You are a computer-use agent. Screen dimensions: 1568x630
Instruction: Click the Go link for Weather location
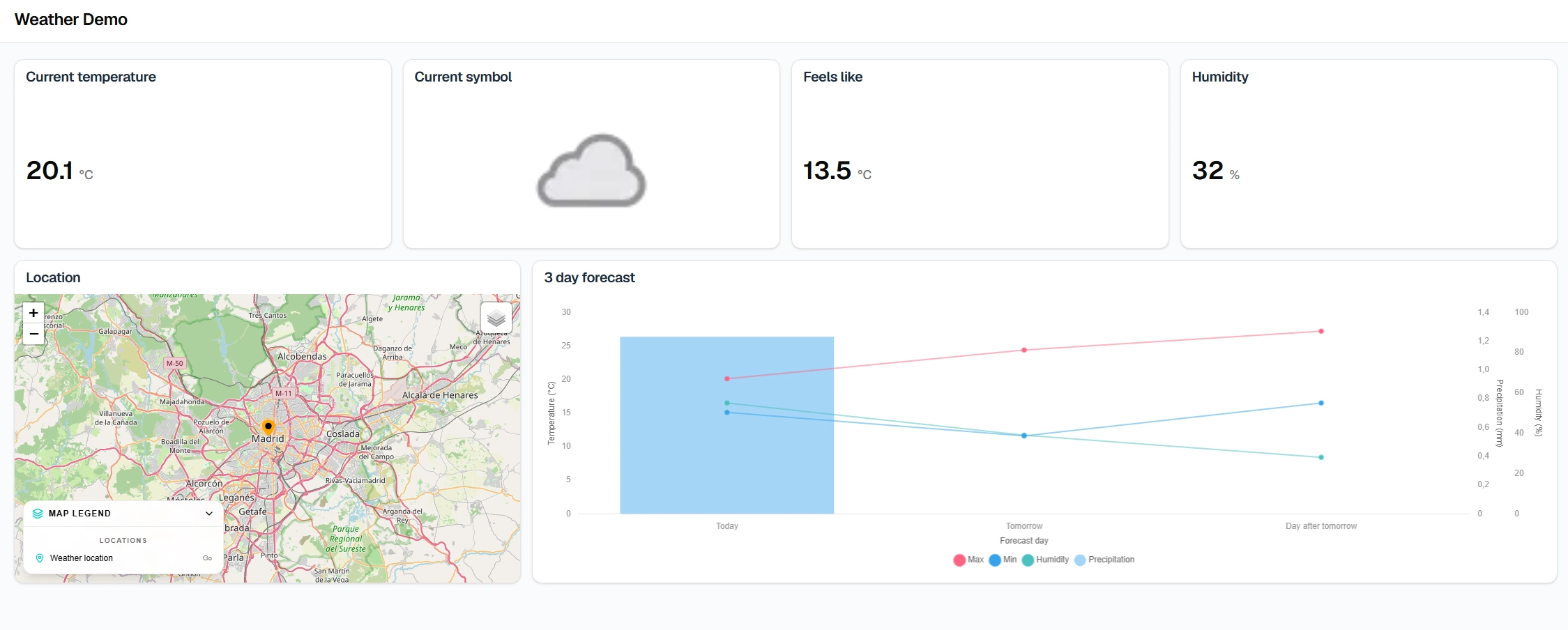[x=207, y=558]
